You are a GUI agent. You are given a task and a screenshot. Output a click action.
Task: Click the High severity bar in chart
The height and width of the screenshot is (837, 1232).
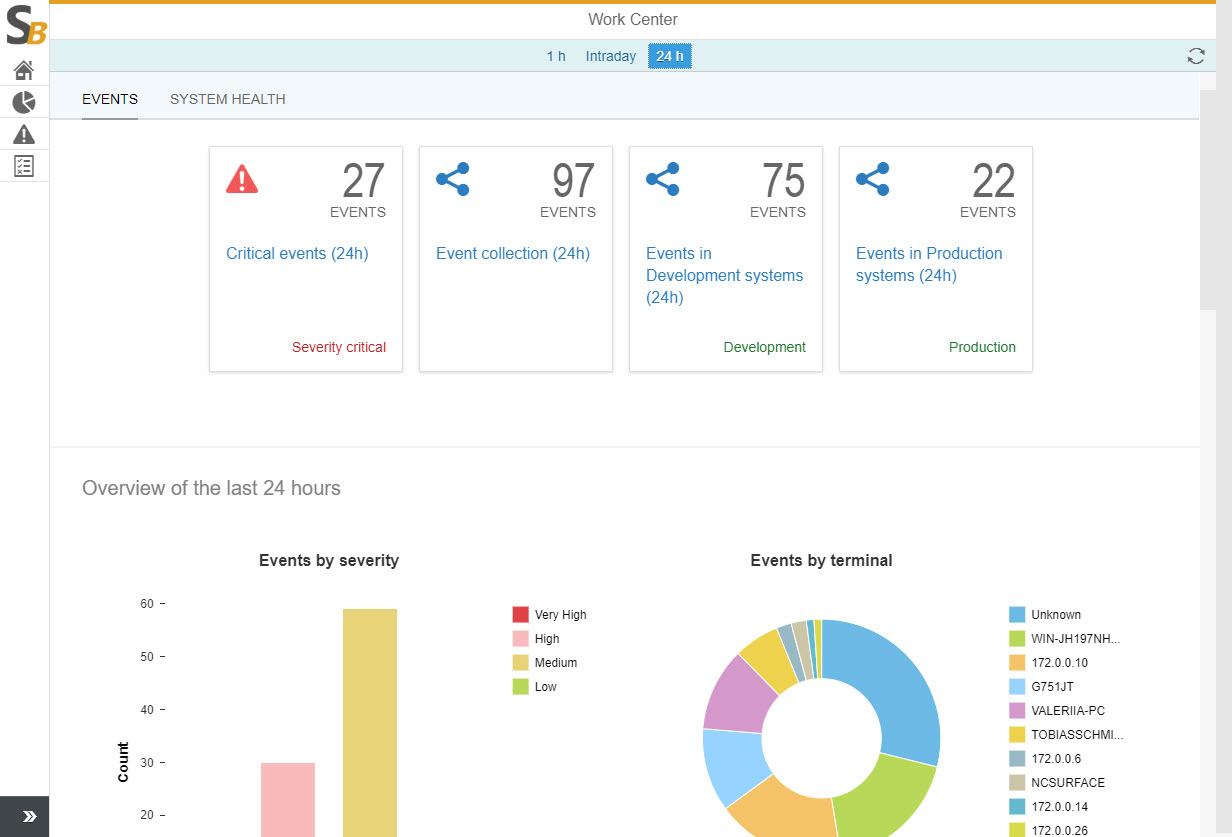pyautogui.click(x=288, y=800)
